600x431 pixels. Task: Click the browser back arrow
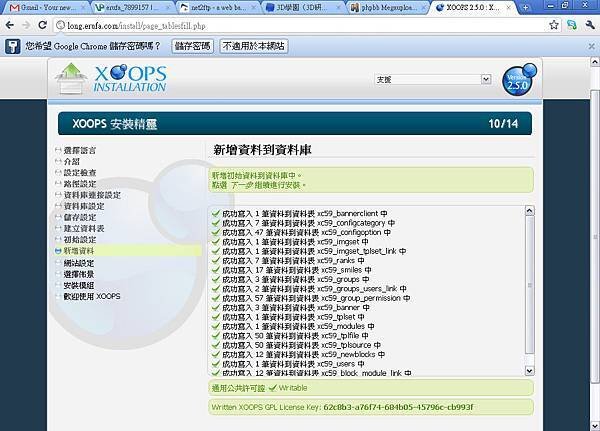tap(10, 25)
